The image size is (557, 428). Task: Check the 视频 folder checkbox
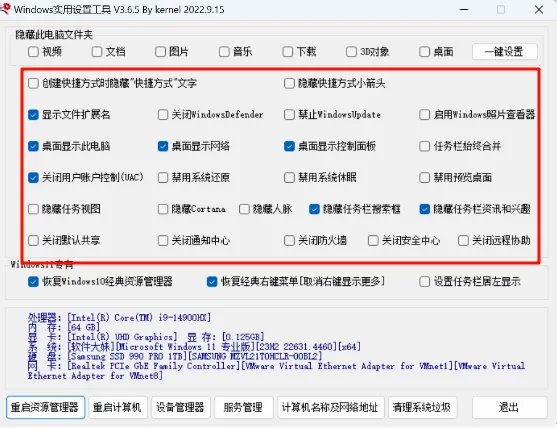33,52
